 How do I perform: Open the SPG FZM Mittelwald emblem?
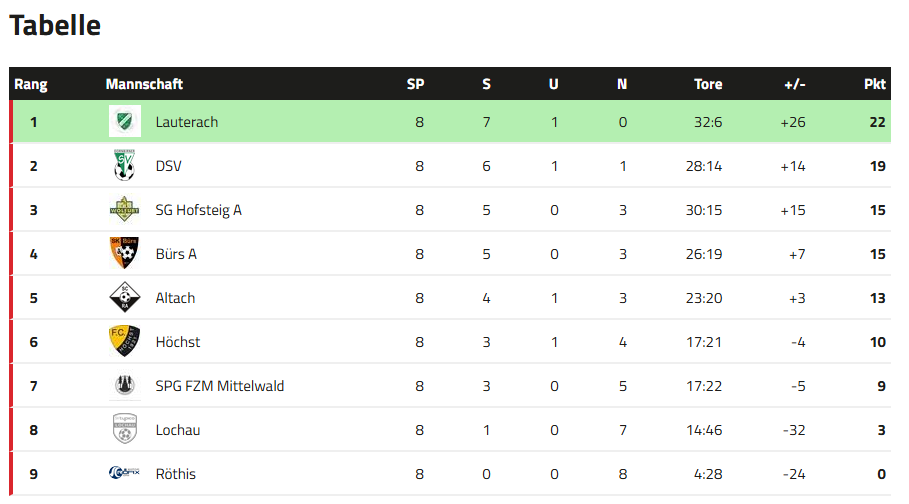point(125,385)
